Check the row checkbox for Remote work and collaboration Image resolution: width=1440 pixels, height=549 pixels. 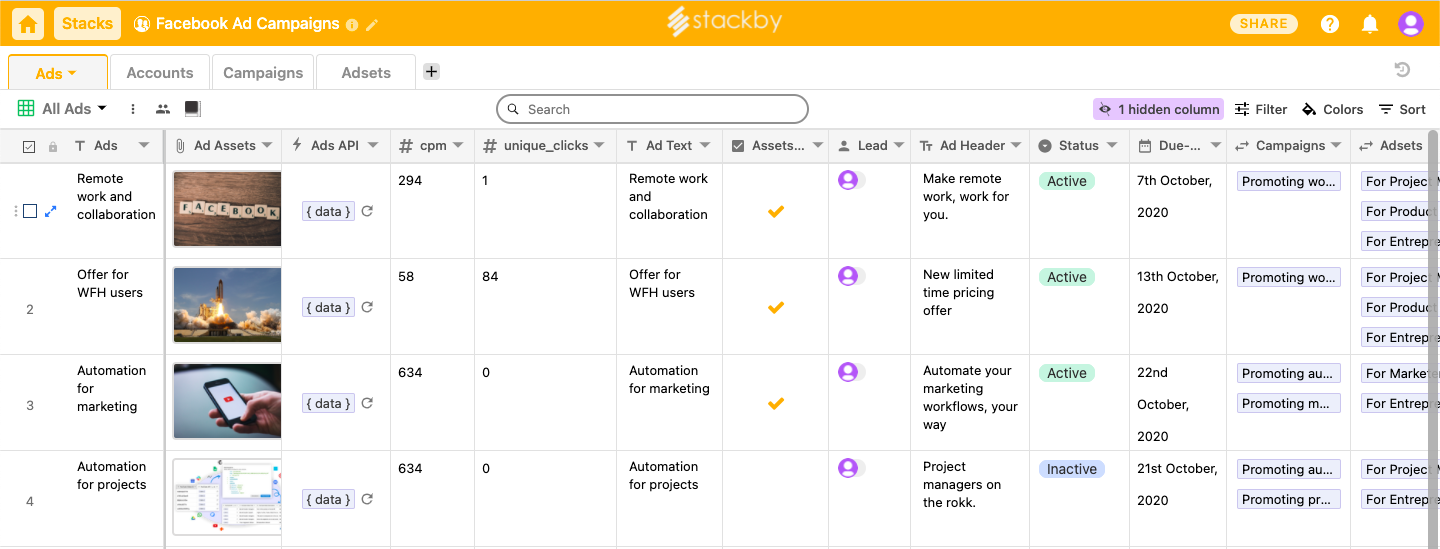coord(30,211)
